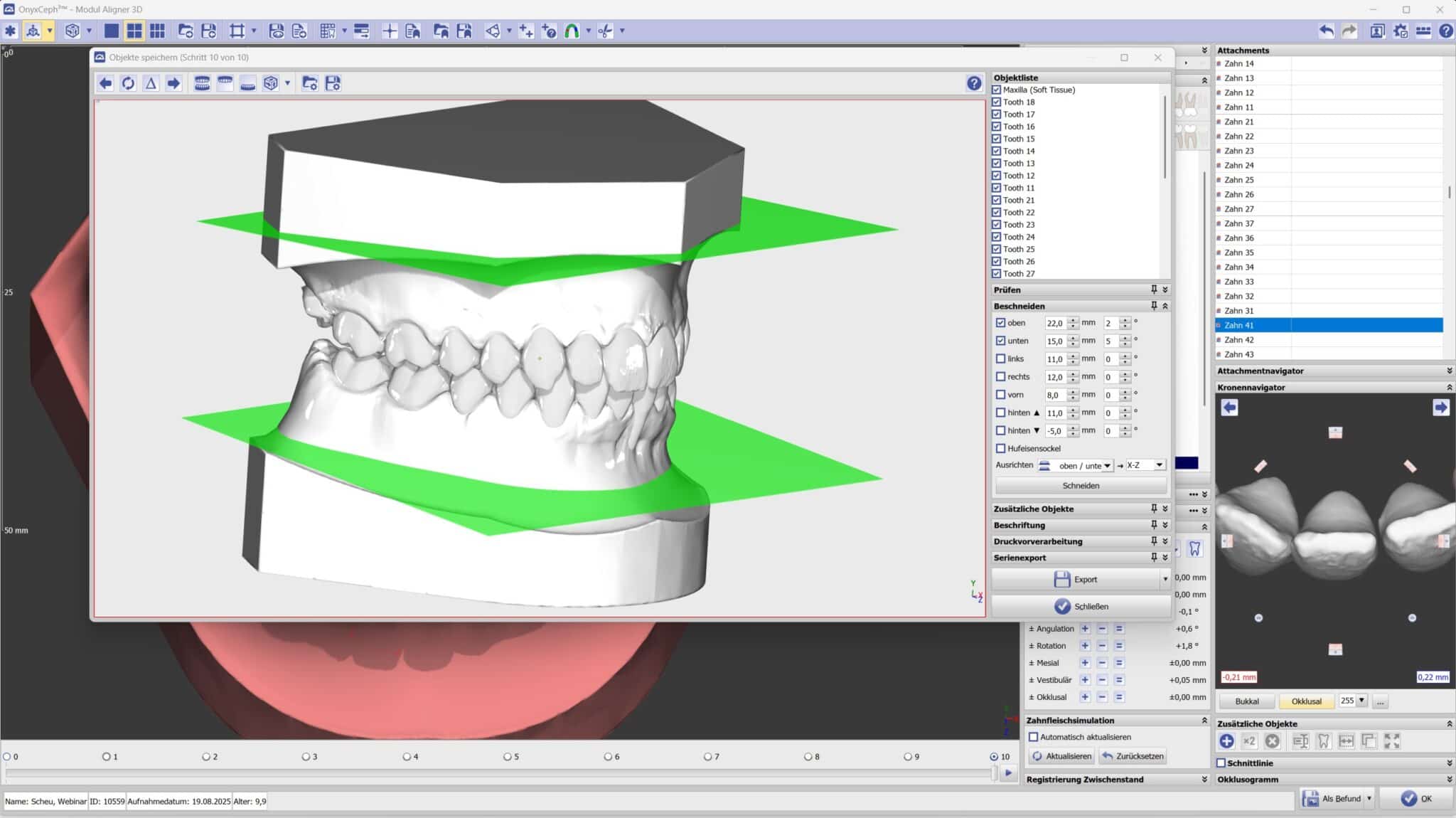The width and height of the screenshot is (1456, 818).
Task: Enable the Hufeisensockel checkbox
Action: (x=1001, y=448)
